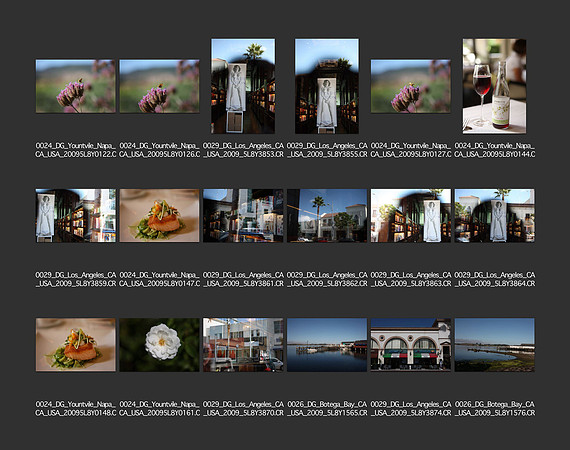This screenshot has height=450, width=570.
Task: Click filename ending 5L8Y3862.CR
Action: coord(327,280)
